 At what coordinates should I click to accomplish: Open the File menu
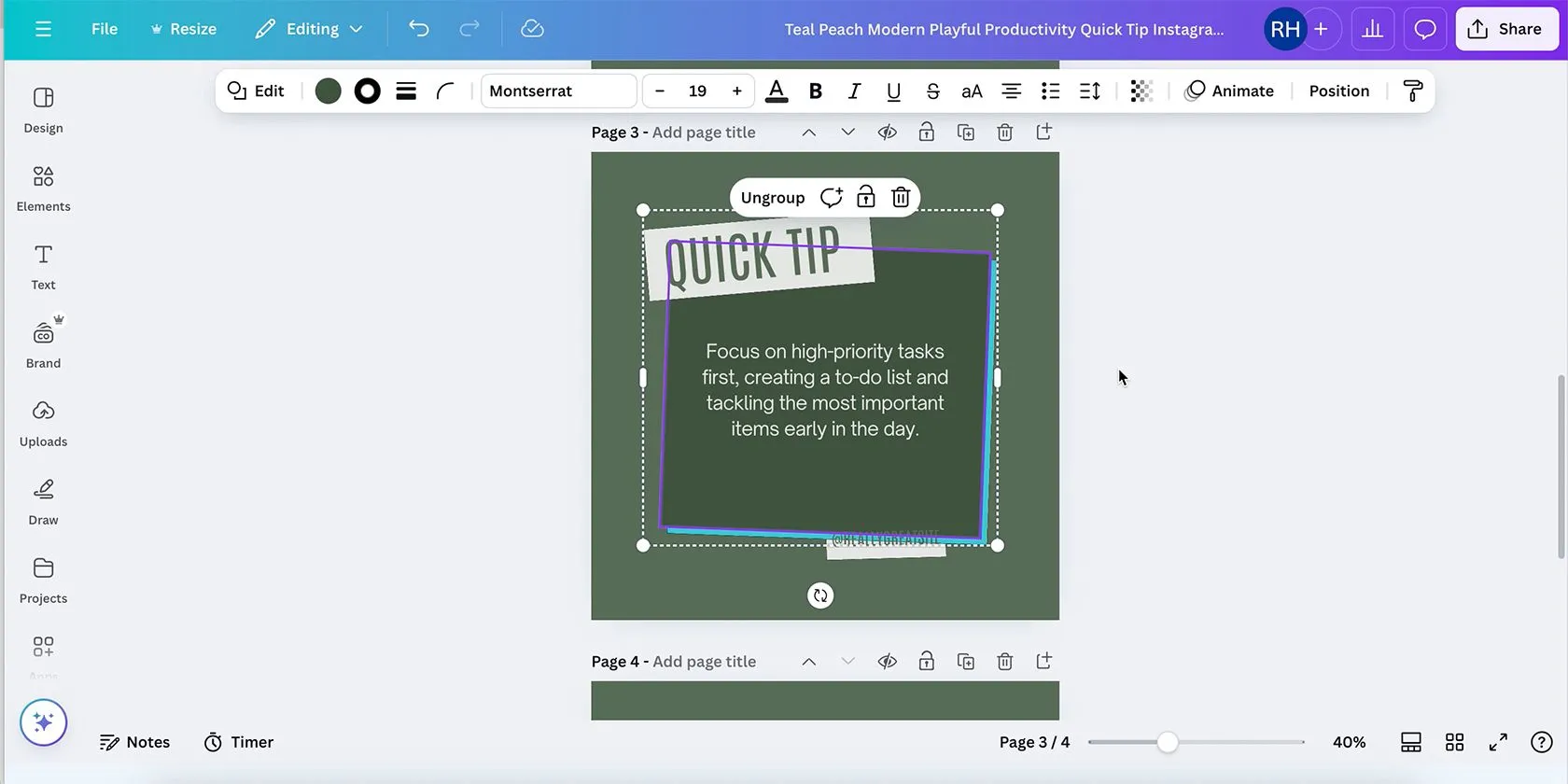(x=105, y=29)
